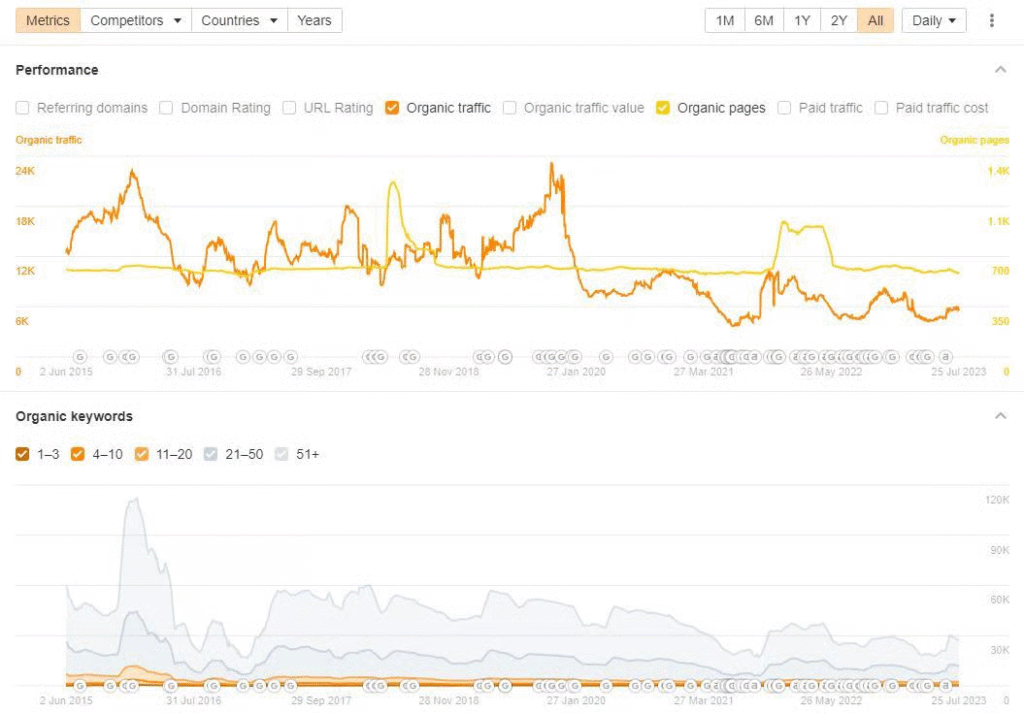1024x713 pixels.
Task: Uncheck the Organic traffic checkbox
Action: (x=392, y=108)
